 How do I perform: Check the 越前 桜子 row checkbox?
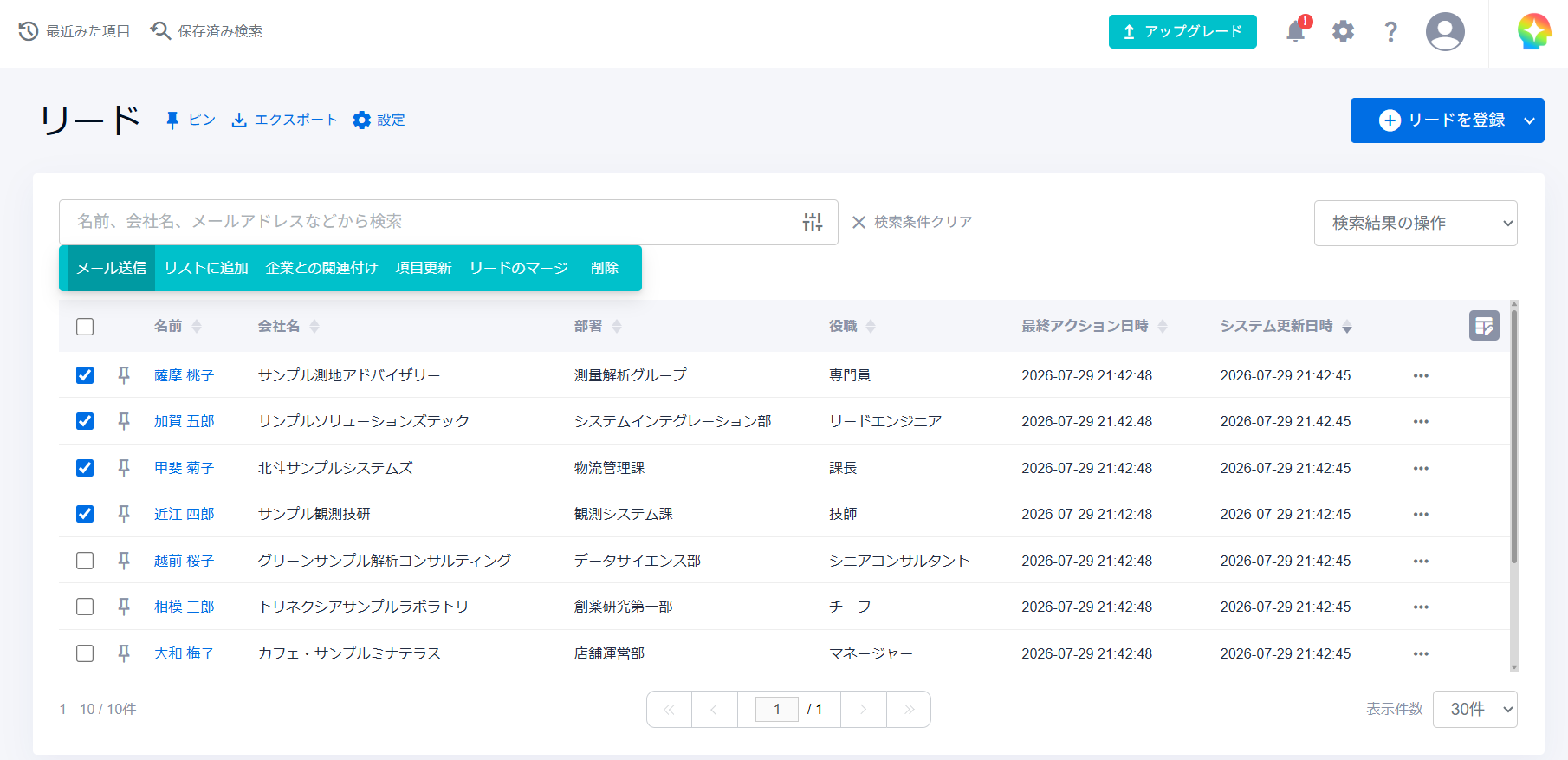click(x=85, y=561)
